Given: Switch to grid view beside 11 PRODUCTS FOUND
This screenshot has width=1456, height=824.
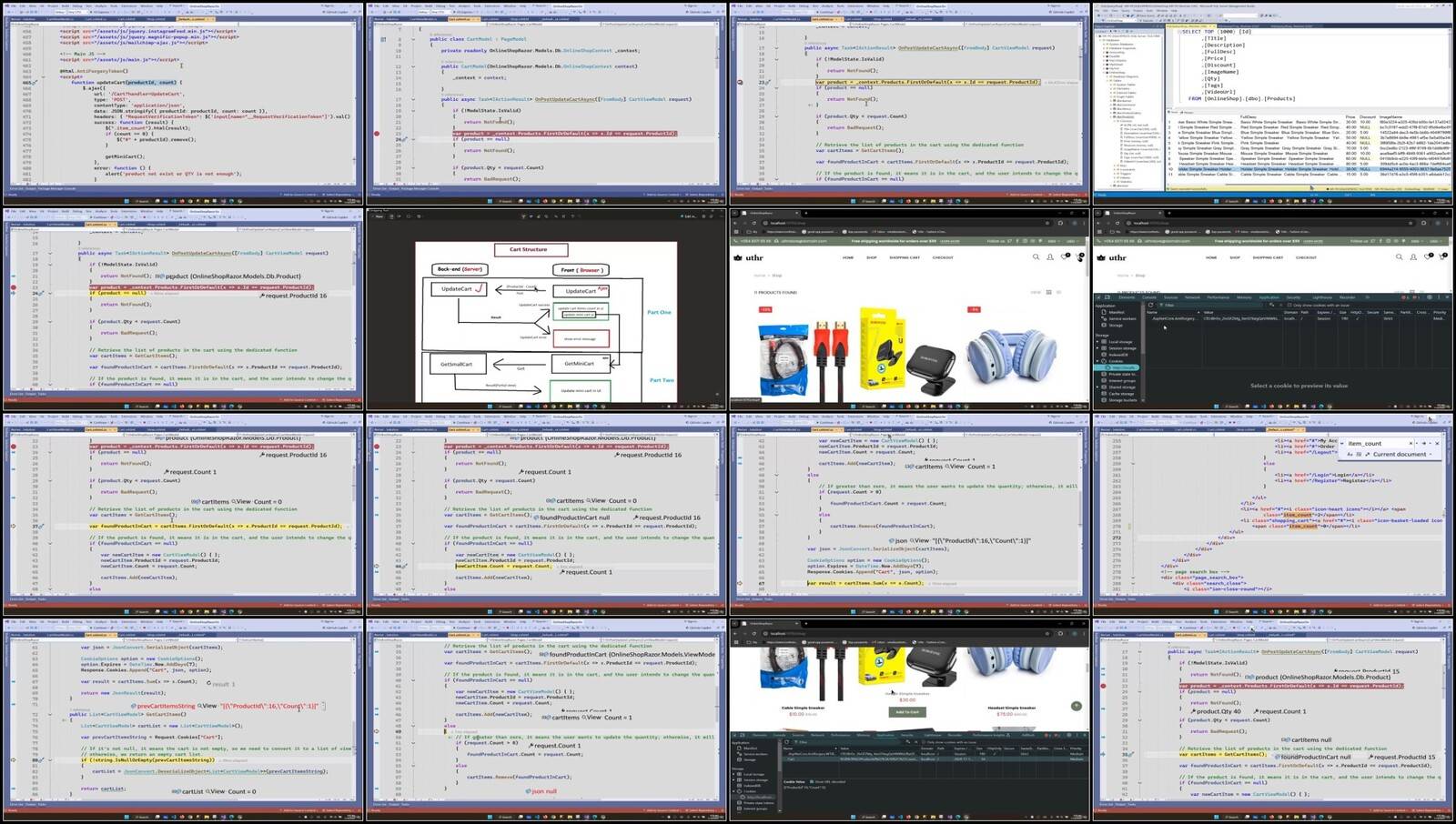Looking at the screenshot, I should pyautogui.click(x=1048, y=292).
